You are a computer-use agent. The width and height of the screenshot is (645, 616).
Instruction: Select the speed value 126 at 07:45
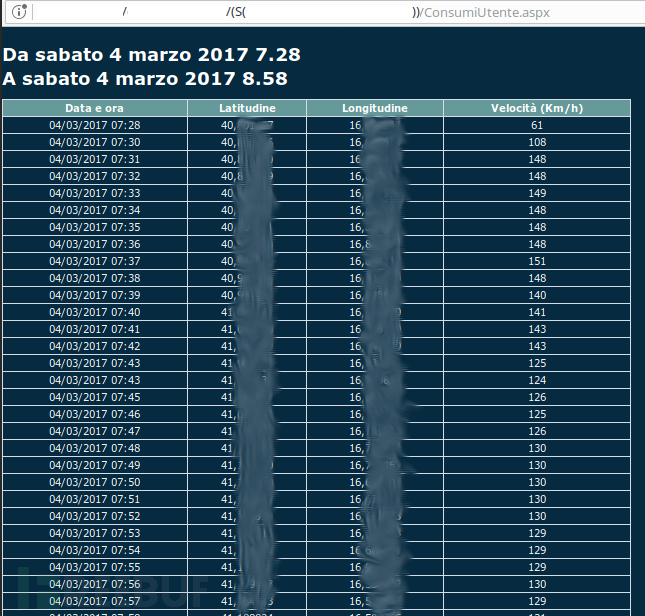(x=537, y=397)
